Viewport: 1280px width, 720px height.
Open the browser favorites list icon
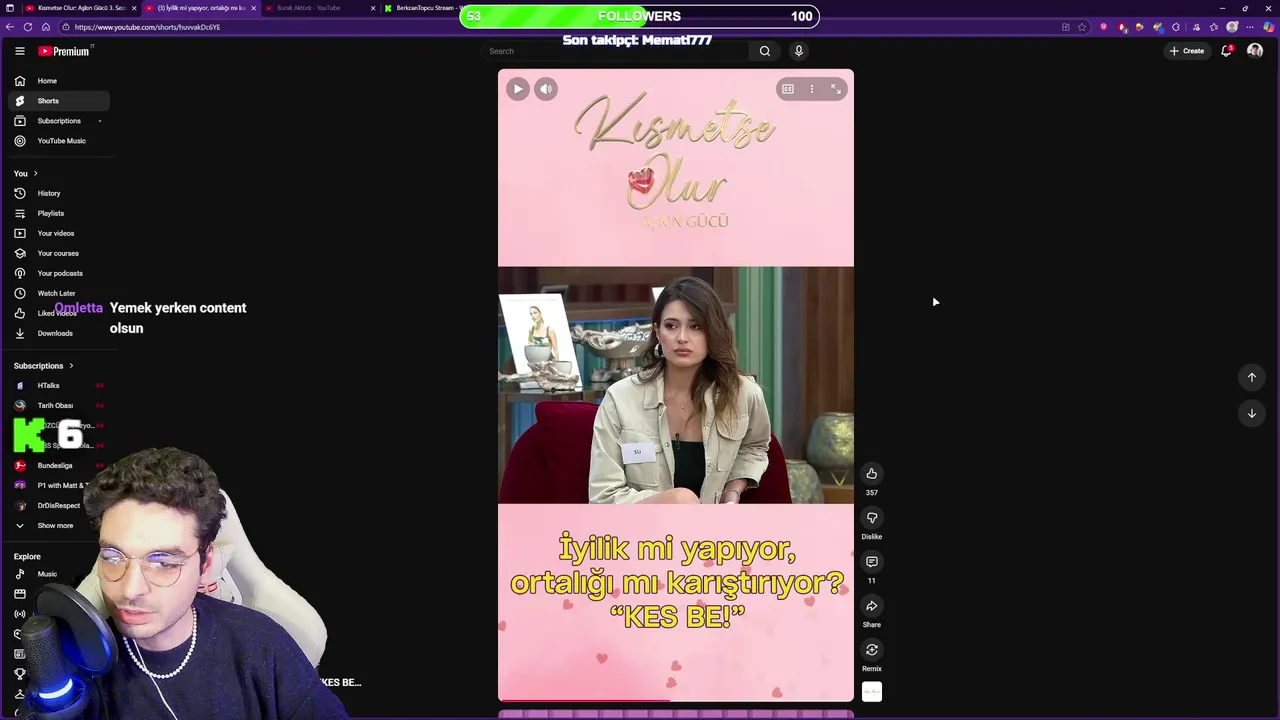(x=1214, y=27)
